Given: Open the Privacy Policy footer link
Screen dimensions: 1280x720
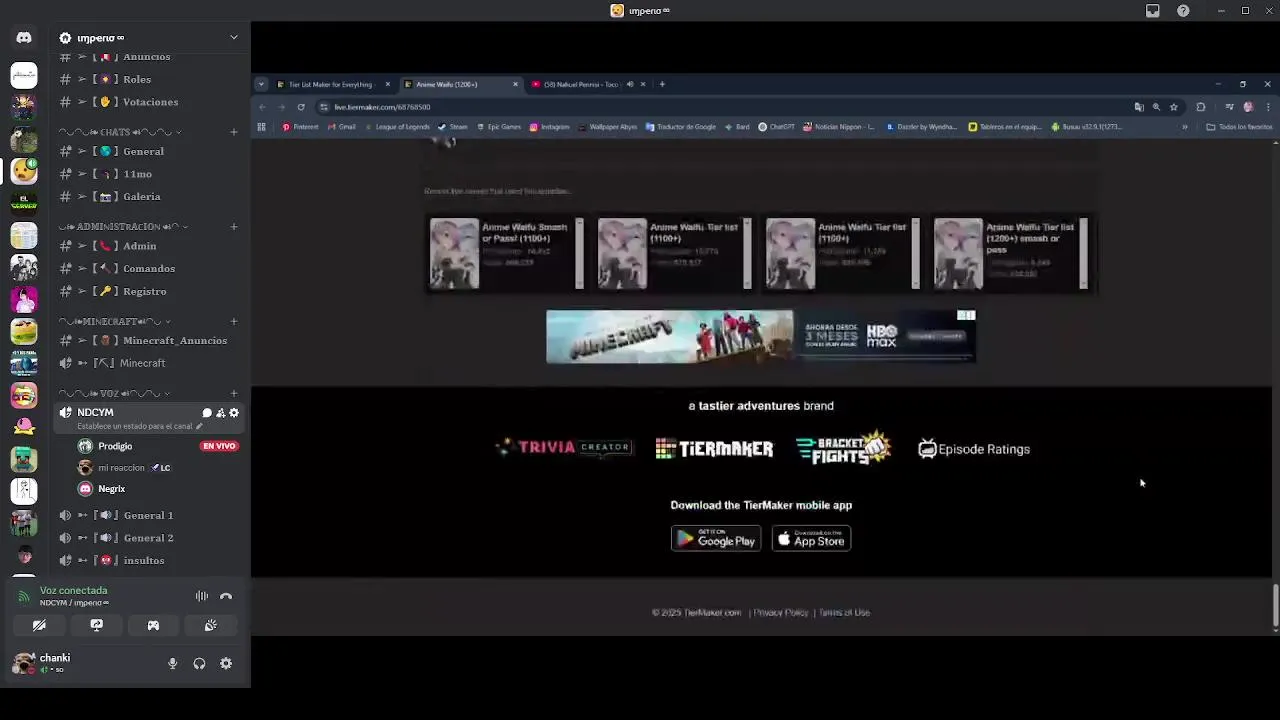Looking at the screenshot, I should click(781, 612).
